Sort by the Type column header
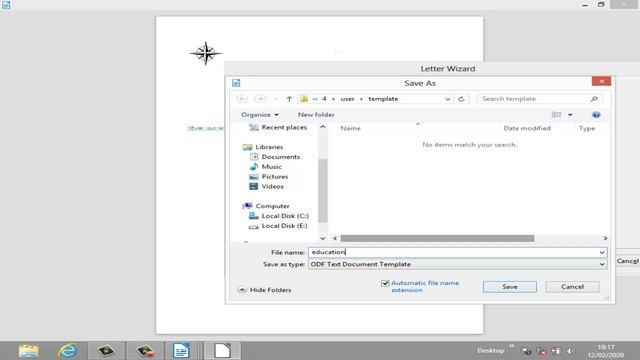The width and height of the screenshot is (640, 360). (x=587, y=128)
